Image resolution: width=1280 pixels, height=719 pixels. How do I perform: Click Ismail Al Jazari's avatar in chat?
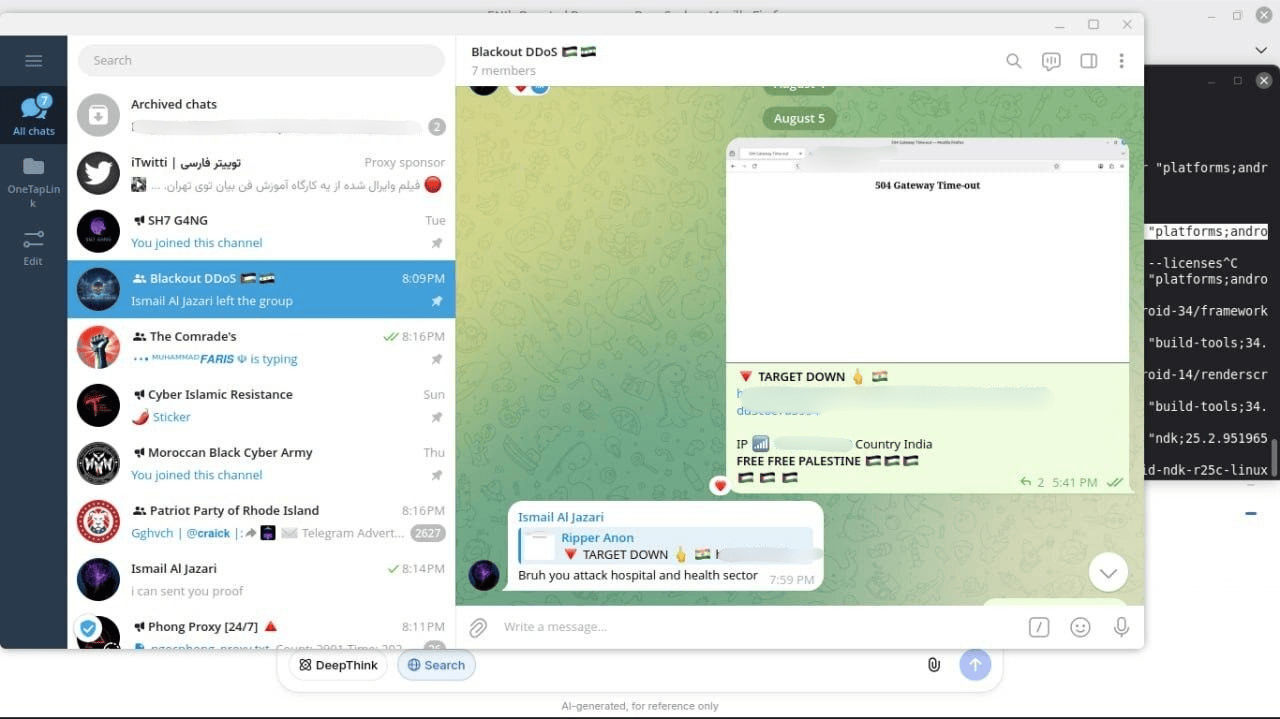click(484, 575)
